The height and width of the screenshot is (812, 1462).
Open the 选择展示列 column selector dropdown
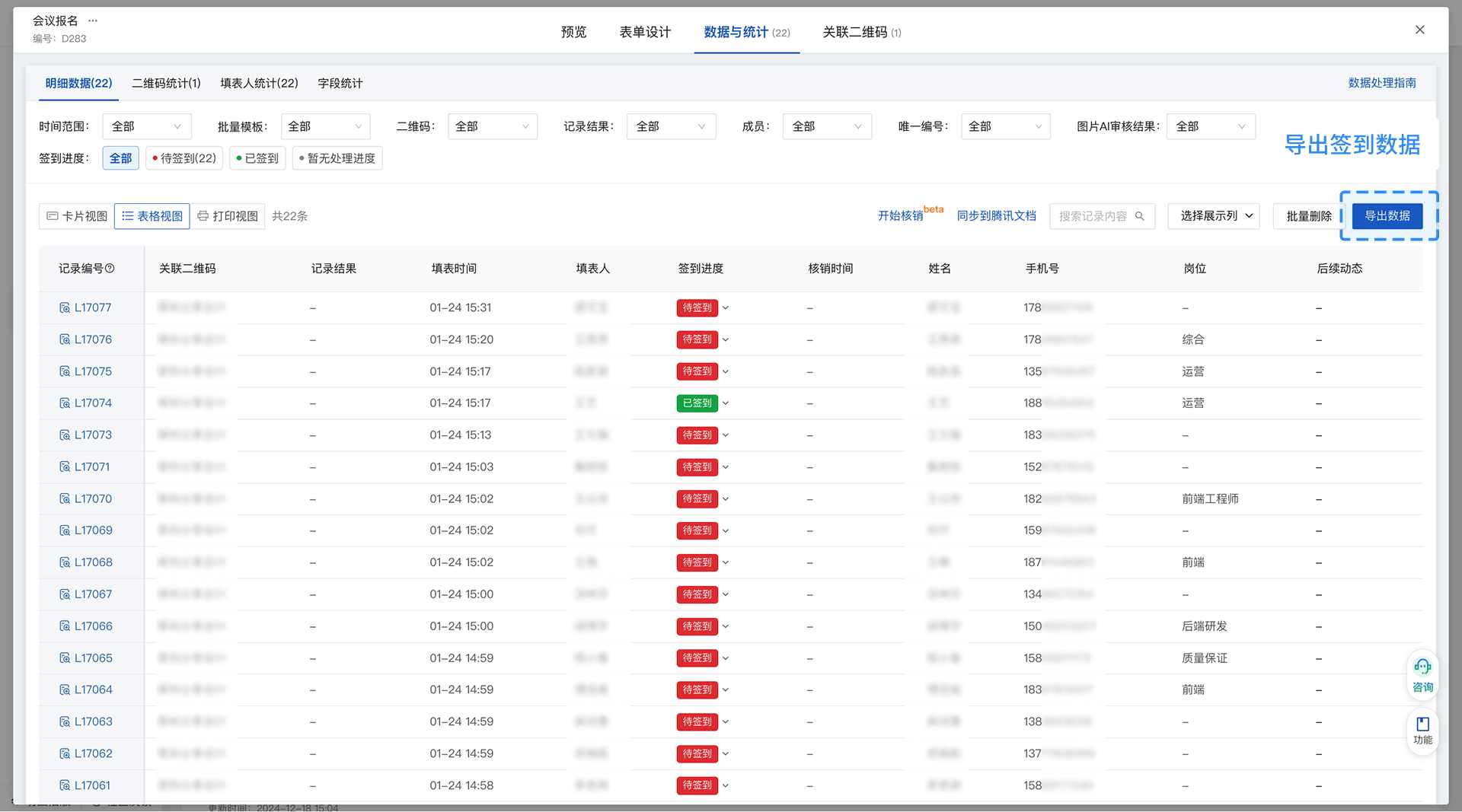[1213, 216]
